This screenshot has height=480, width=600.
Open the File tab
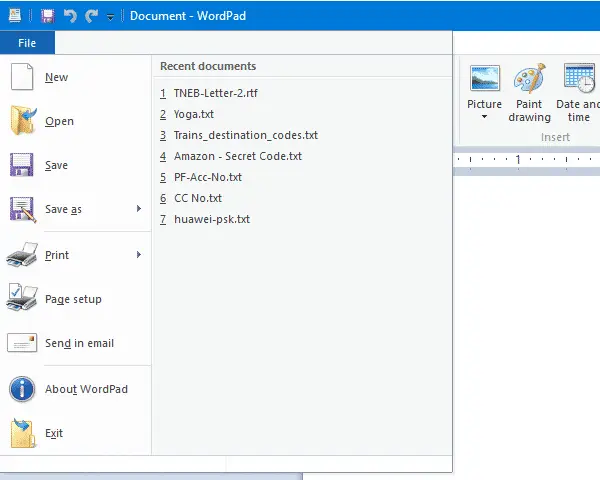(x=27, y=43)
